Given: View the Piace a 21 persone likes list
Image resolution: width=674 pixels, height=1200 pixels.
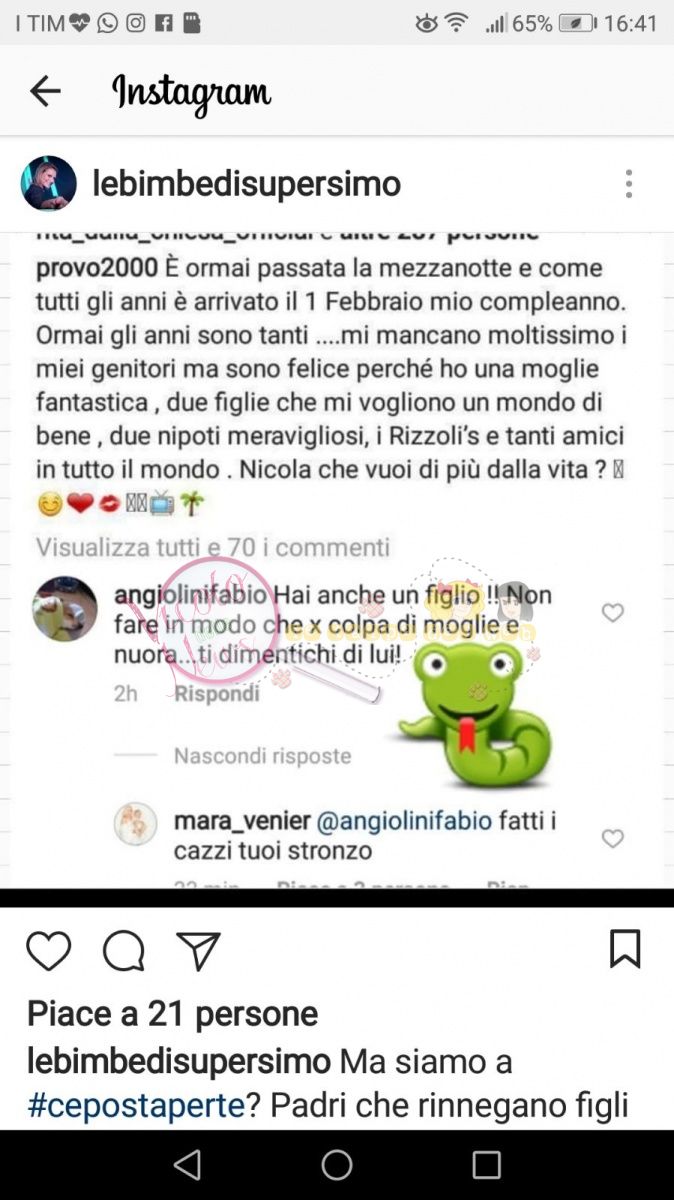Looking at the screenshot, I should point(172,1014).
